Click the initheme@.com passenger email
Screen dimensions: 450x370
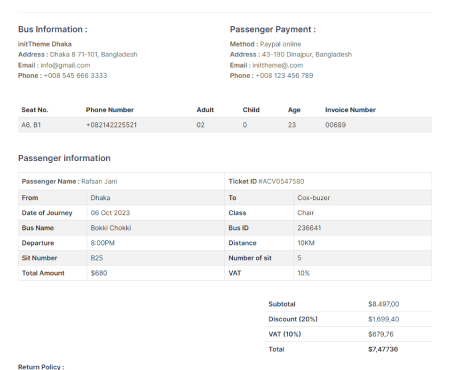pyautogui.click(x=278, y=65)
